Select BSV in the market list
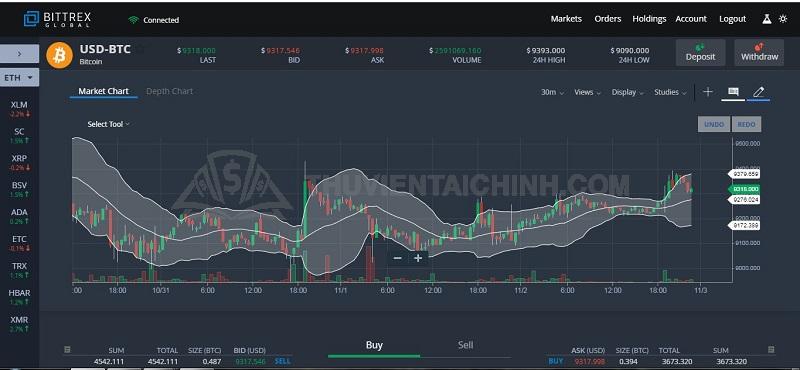 tap(19, 189)
